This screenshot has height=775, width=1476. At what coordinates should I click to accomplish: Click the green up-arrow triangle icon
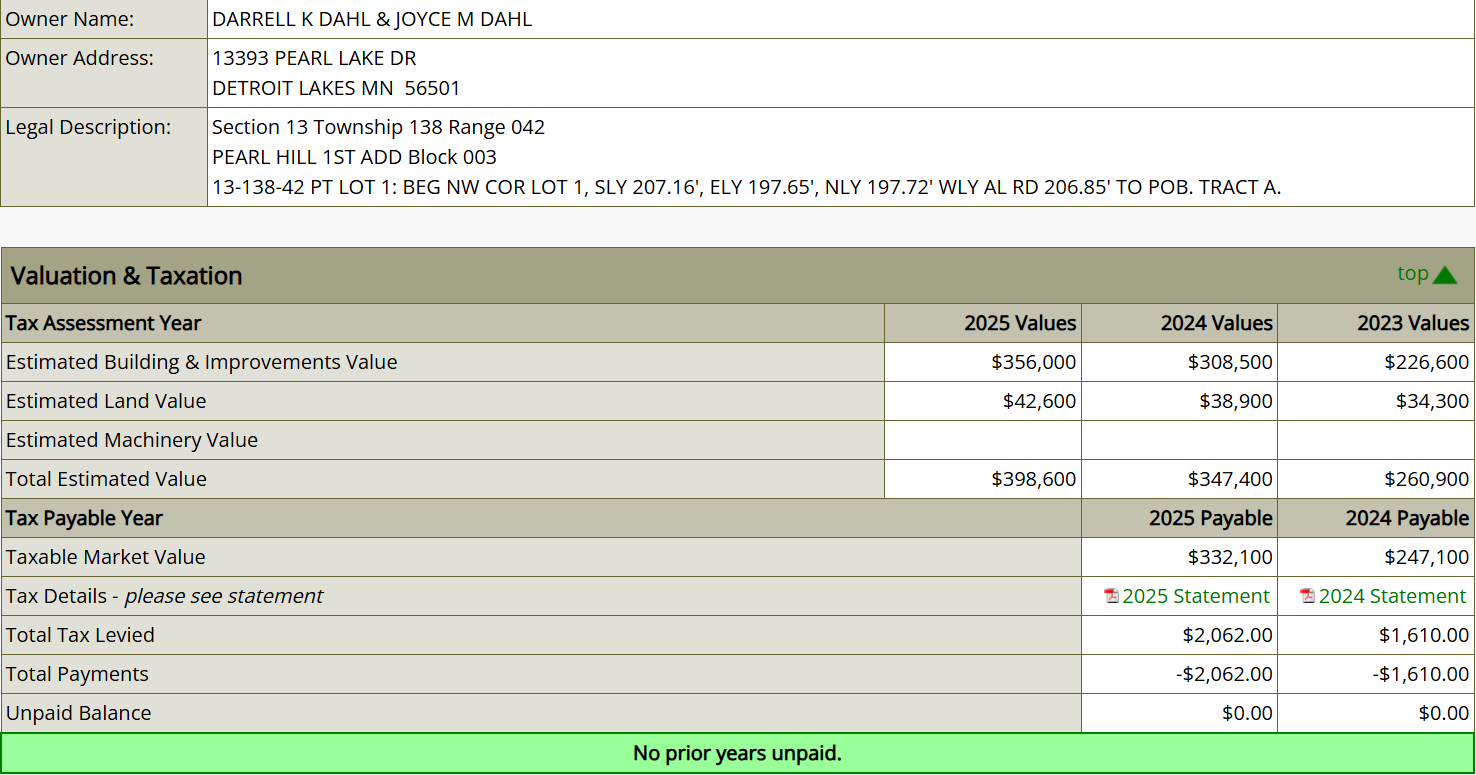coord(1445,275)
